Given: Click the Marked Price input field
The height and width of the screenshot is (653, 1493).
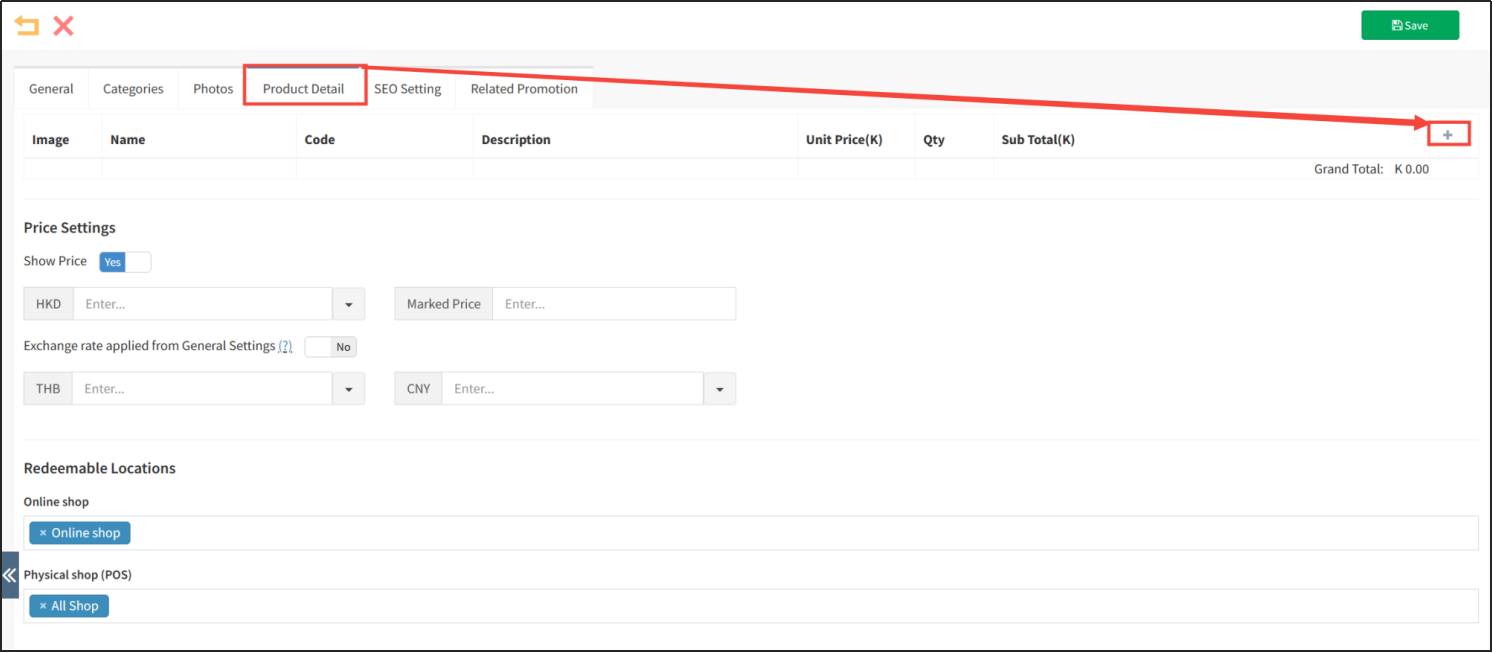Looking at the screenshot, I should 613,304.
